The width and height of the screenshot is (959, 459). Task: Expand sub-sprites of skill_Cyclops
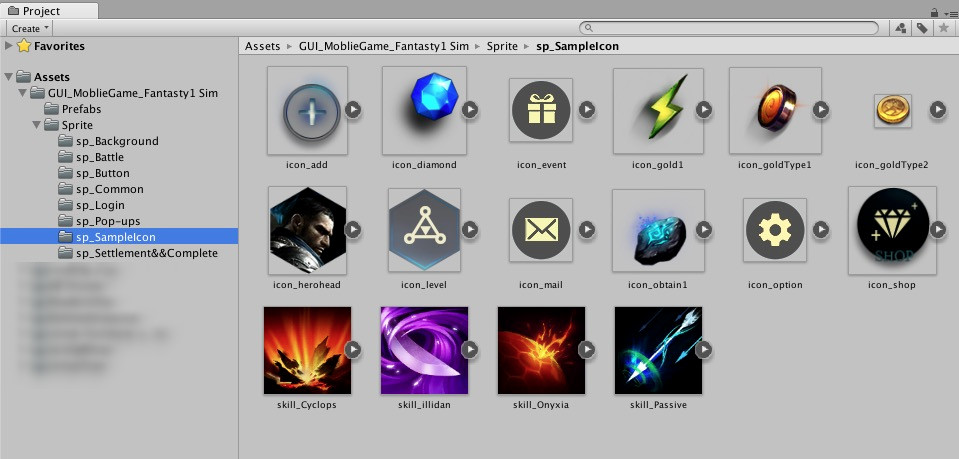(x=353, y=349)
